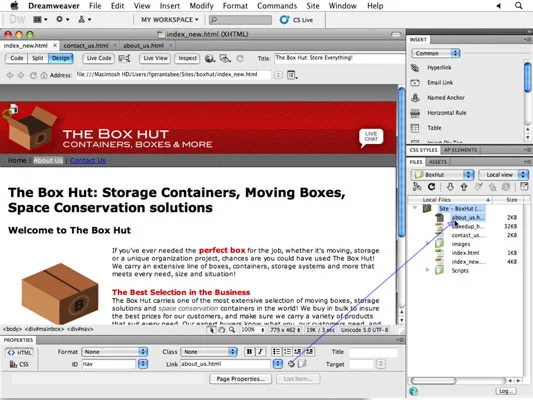The height and width of the screenshot is (400, 533).
Task: Click the Contact Us link
Action: [88, 160]
